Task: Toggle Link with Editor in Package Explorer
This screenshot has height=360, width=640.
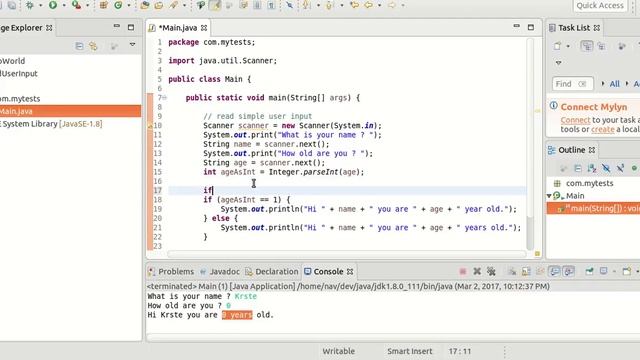Action: click(x=93, y=46)
